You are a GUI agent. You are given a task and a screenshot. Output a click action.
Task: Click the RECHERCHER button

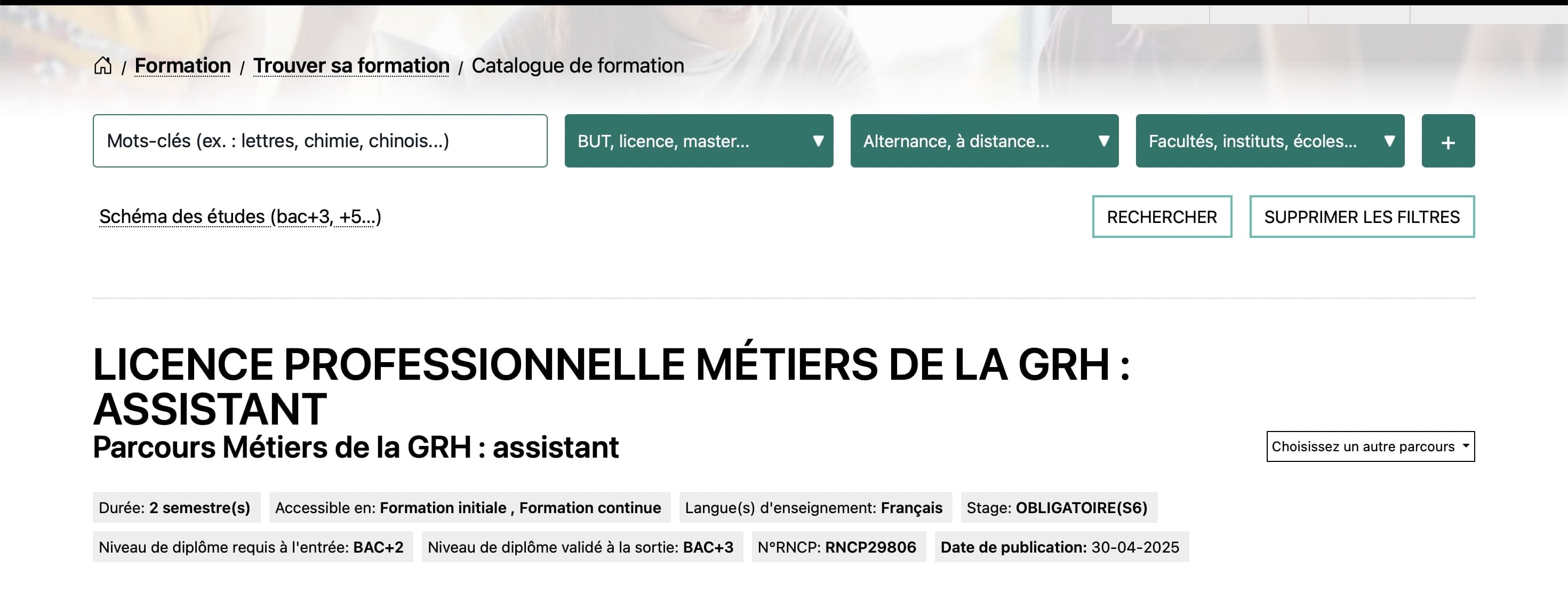tap(1162, 217)
